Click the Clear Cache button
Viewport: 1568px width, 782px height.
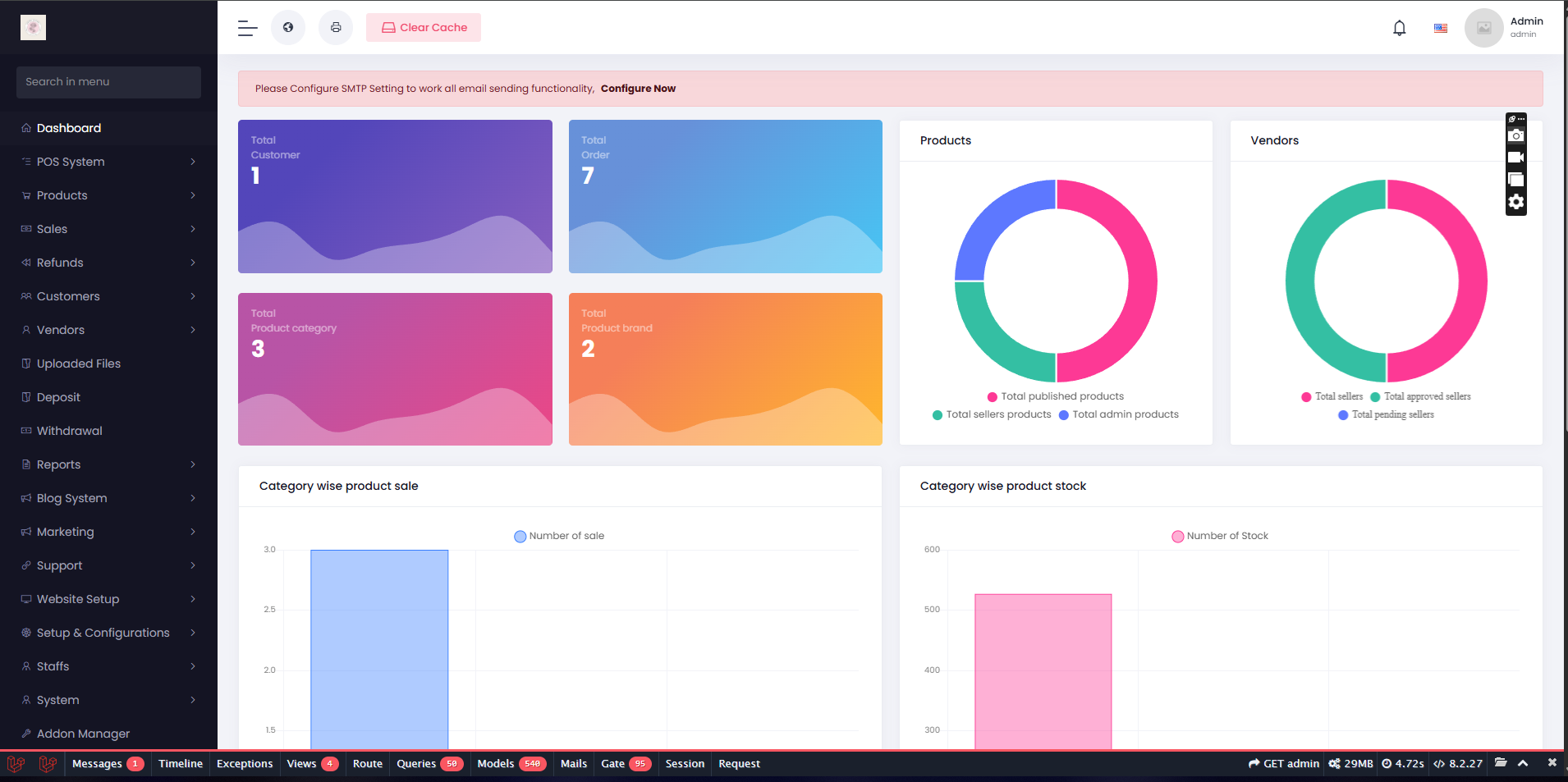[424, 27]
